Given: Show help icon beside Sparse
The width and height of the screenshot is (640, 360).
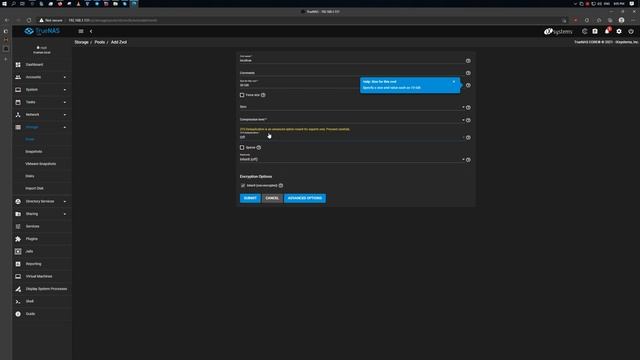Looking at the screenshot, I should click(x=259, y=148).
